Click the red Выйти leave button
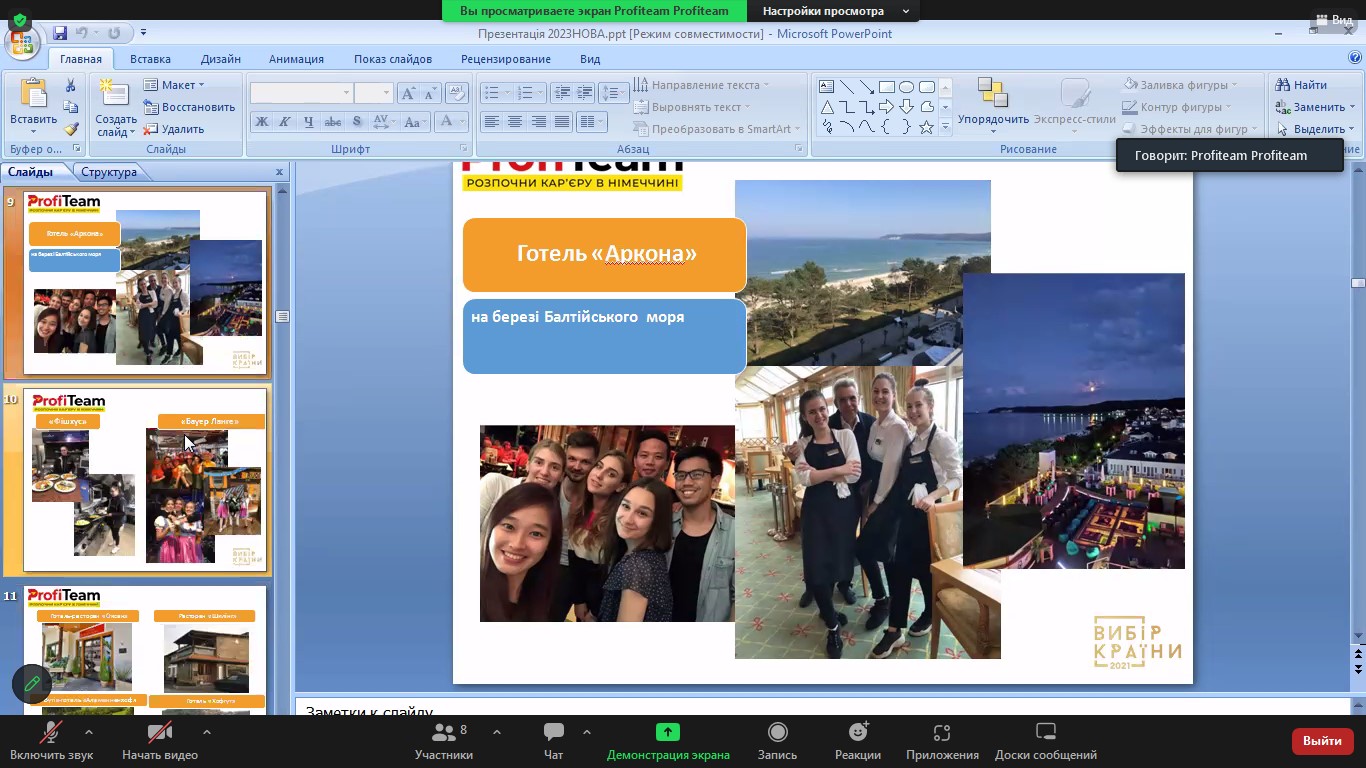The height and width of the screenshot is (768, 1366). (1322, 741)
